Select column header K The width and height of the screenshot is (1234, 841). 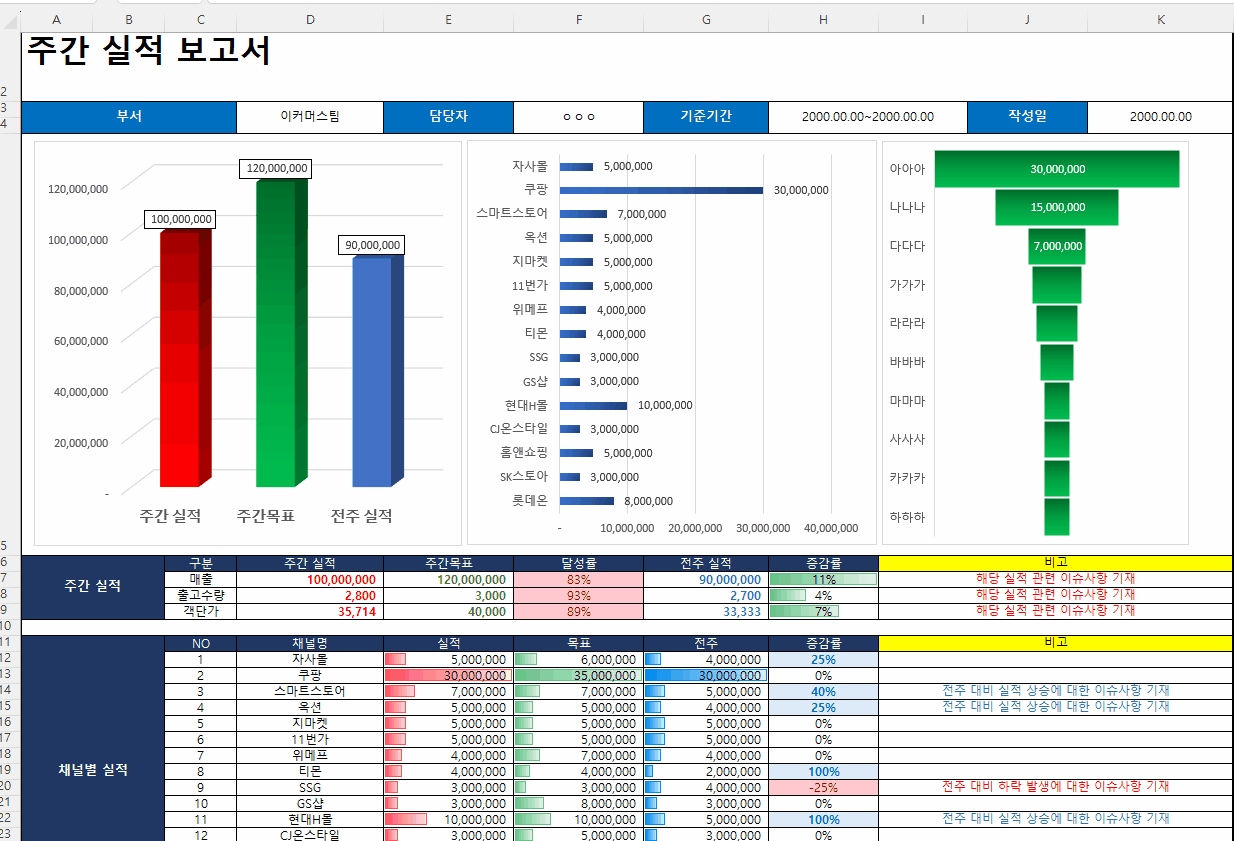[x=1160, y=19]
